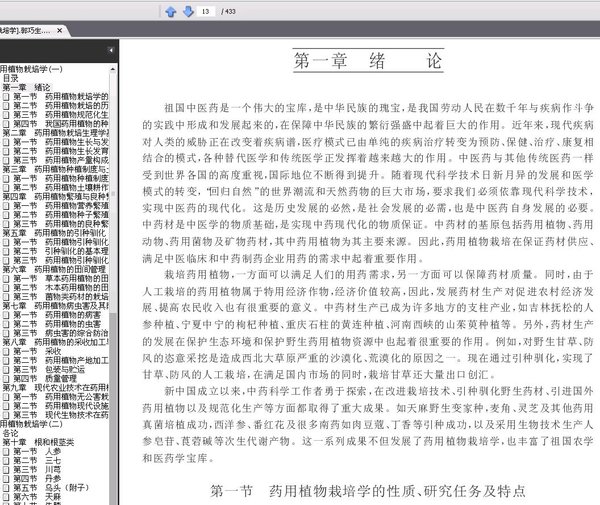Close the open document tab

tap(61, 32)
